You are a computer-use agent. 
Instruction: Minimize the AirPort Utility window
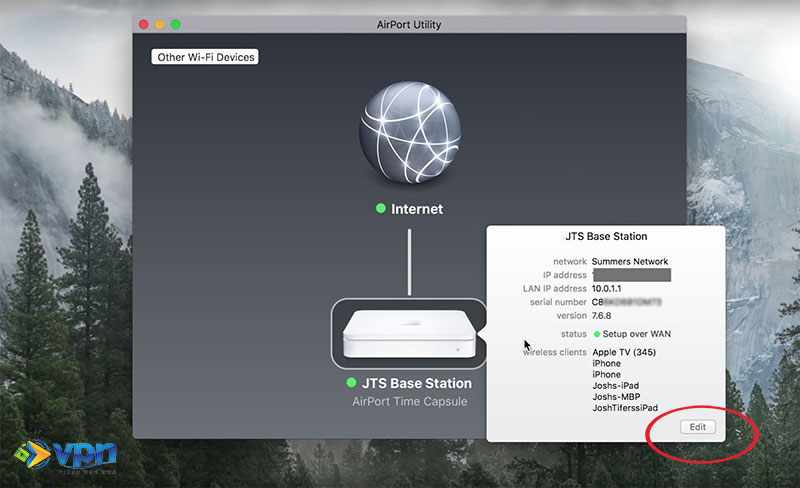pyautogui.click(x=160, y=25)
